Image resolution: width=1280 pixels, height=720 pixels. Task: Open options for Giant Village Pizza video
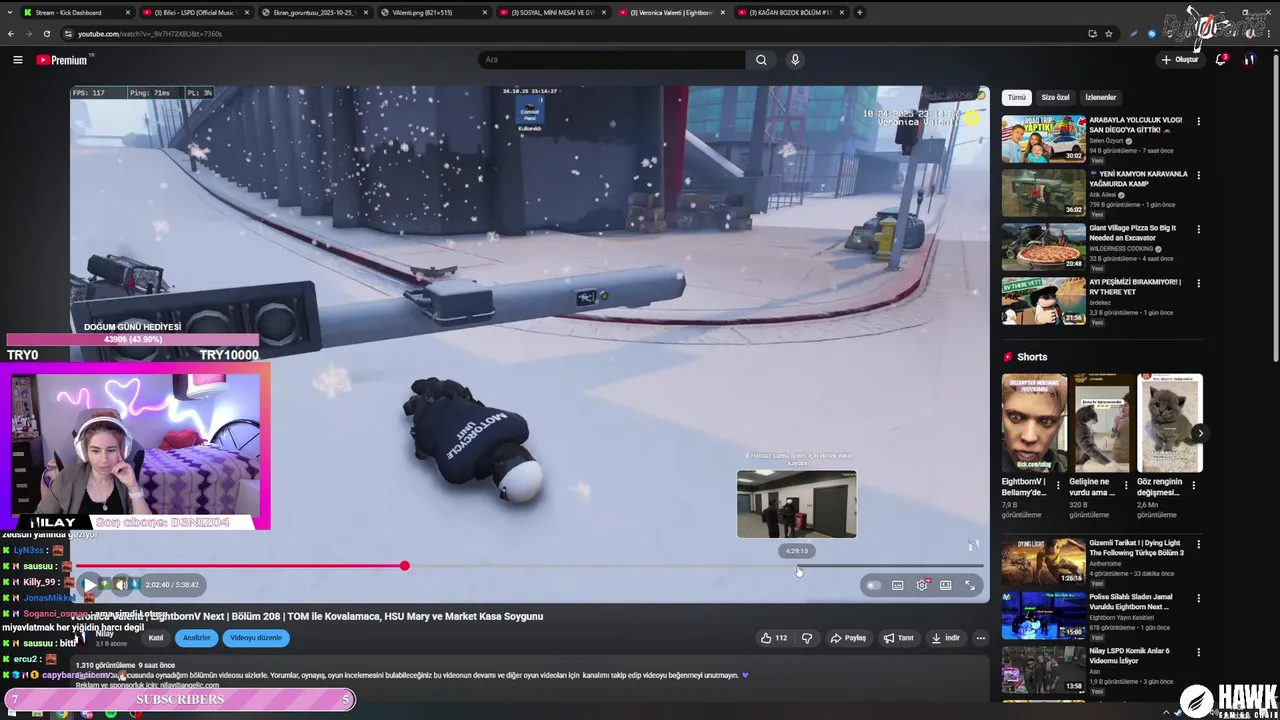(1198, 230)
